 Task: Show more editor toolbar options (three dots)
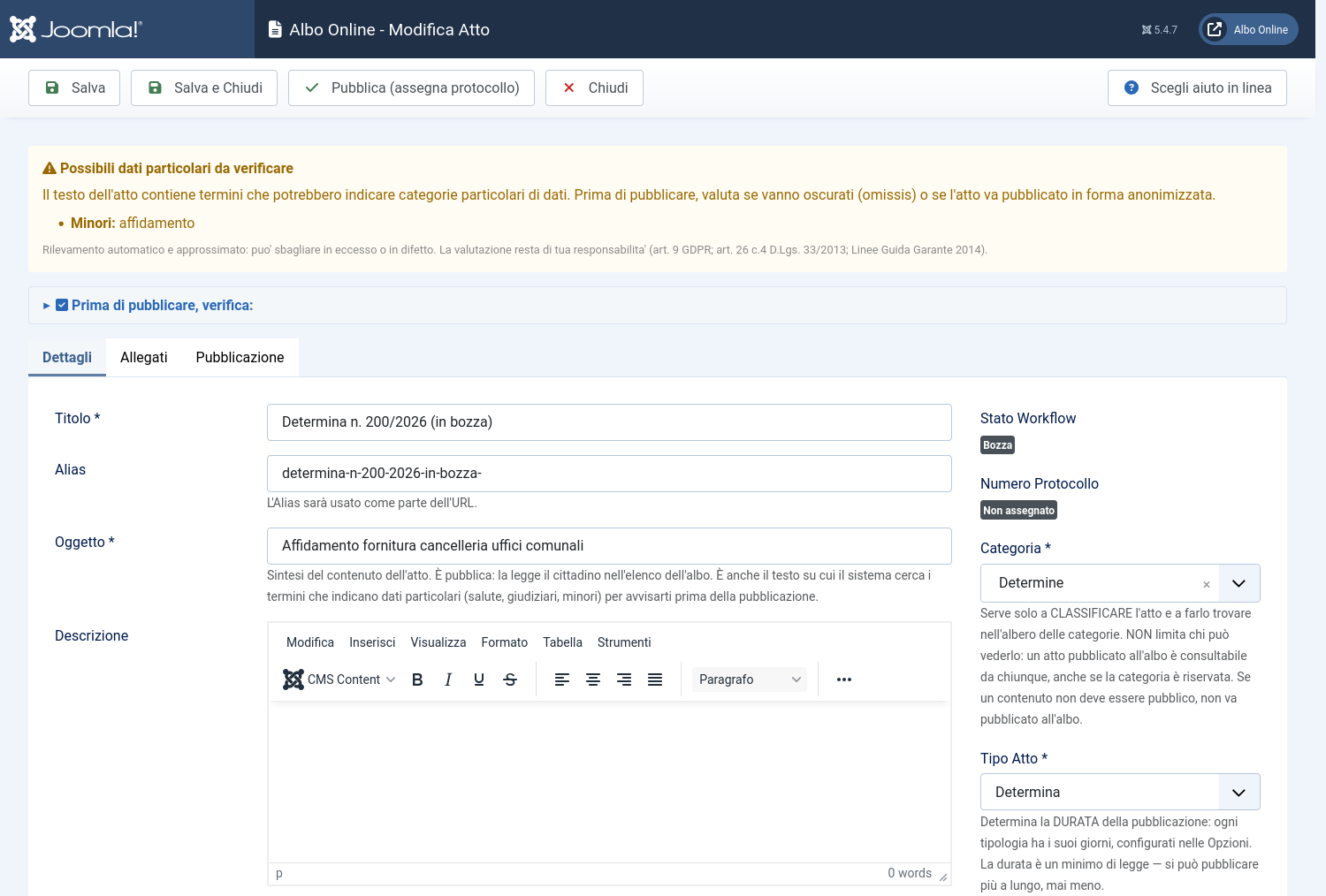point(844,680)
